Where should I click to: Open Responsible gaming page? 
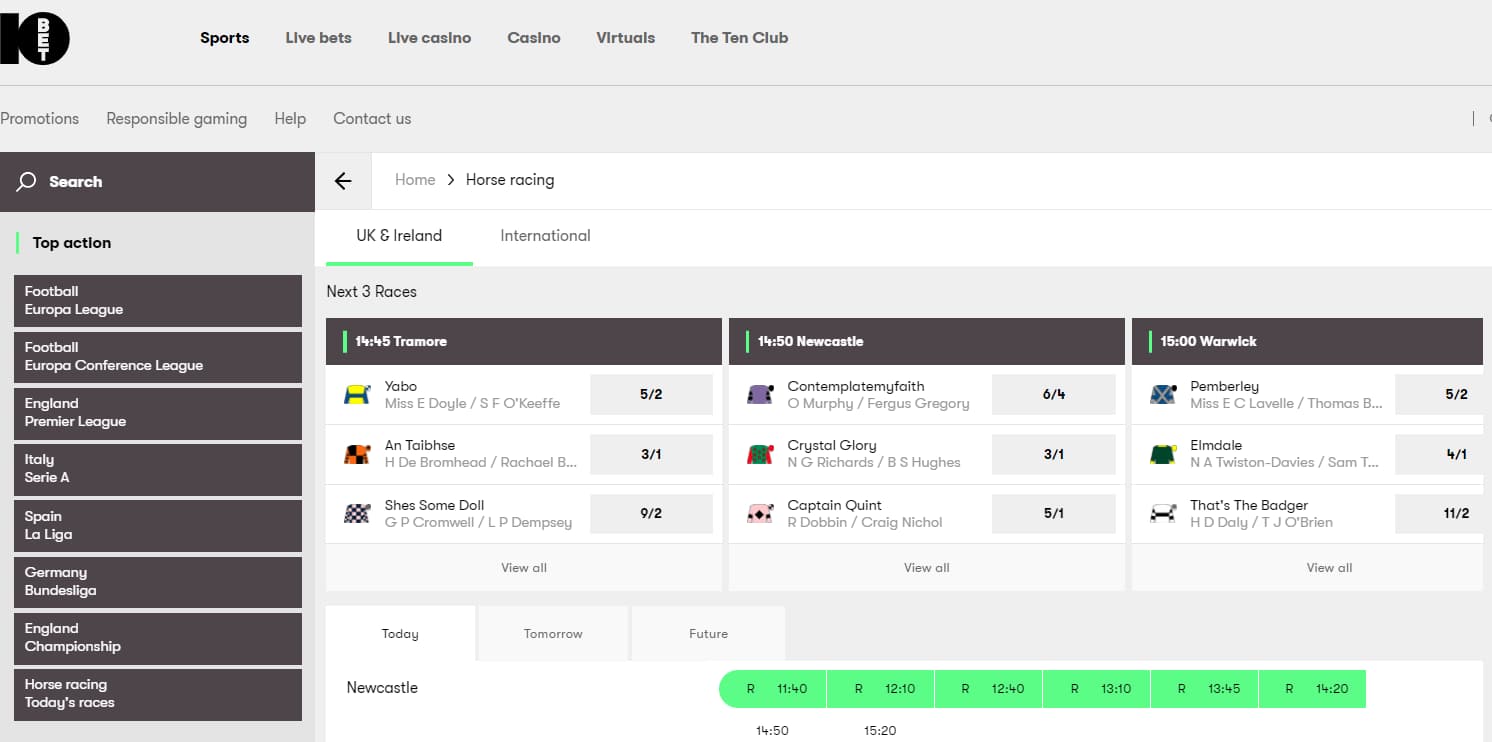177,118
